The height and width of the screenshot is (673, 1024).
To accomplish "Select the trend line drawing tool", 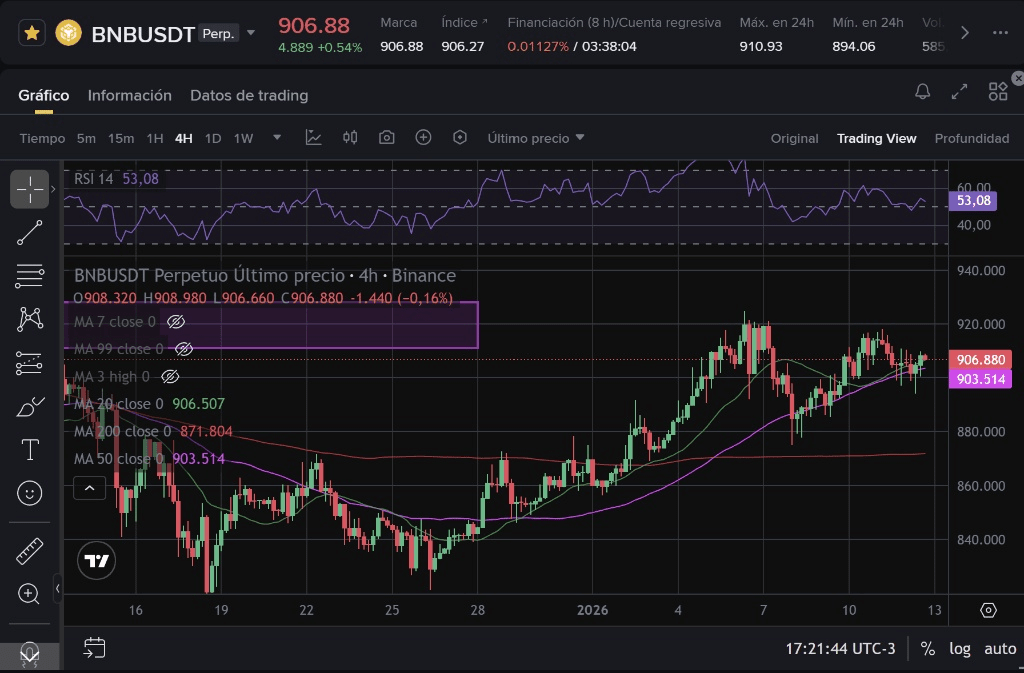I will (30, 232).
